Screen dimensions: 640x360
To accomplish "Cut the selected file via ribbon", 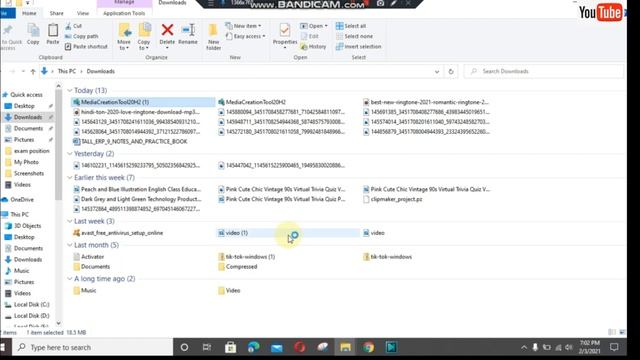I will [x=73, y=26].
